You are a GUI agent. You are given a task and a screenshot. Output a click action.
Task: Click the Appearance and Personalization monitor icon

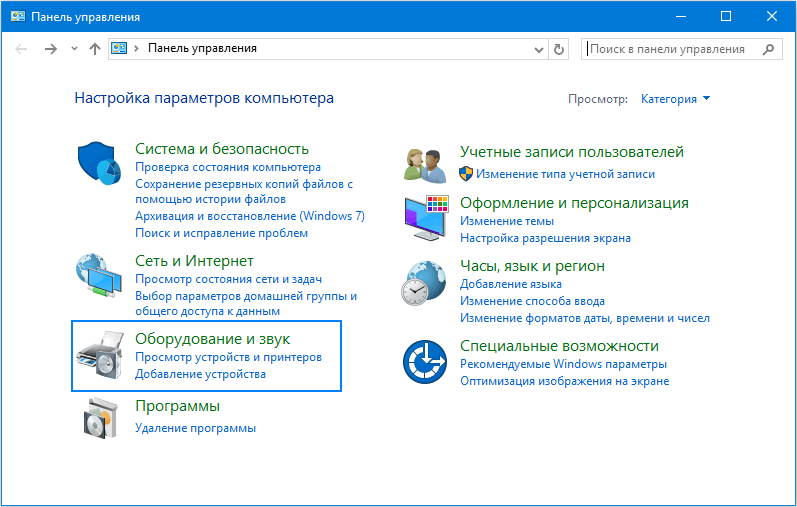424,219
